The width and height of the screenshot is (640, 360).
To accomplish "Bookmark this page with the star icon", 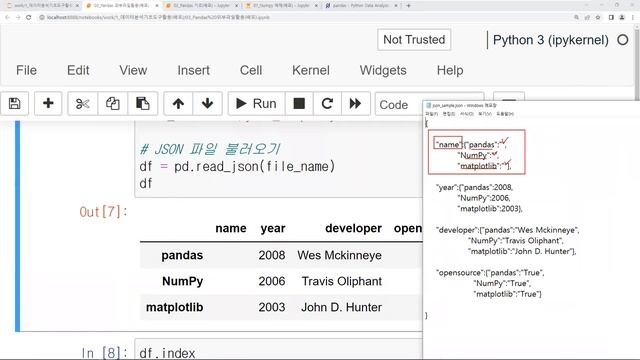I will pos(598,18).
